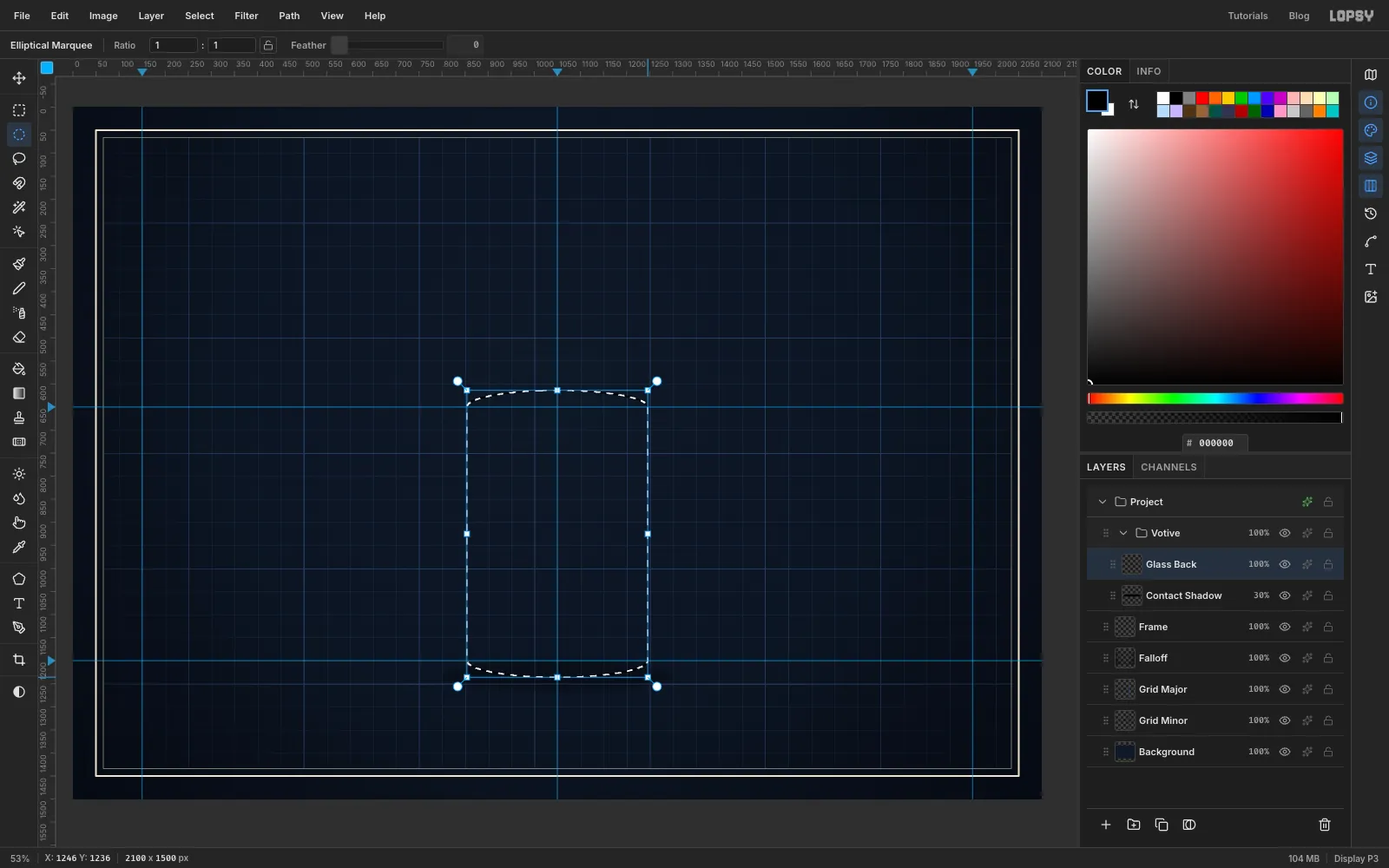Select the Paint Bucket tool
1389x868 pixels.
click(x=19, y=369)
